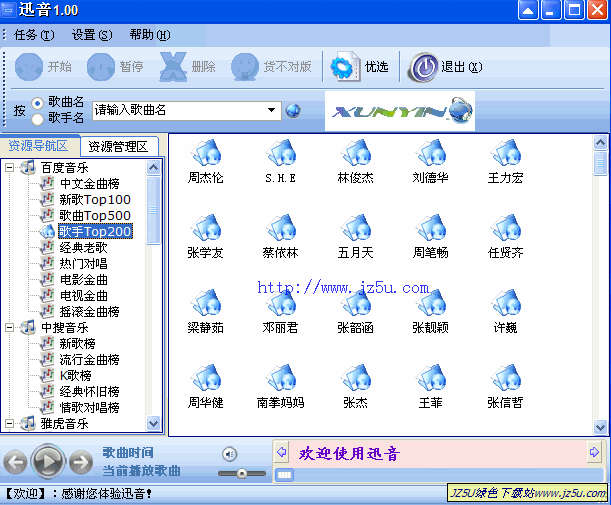The image size is (611, 505).
Task: Click the 删除 delete toolbar button
Action: (188, 67)
